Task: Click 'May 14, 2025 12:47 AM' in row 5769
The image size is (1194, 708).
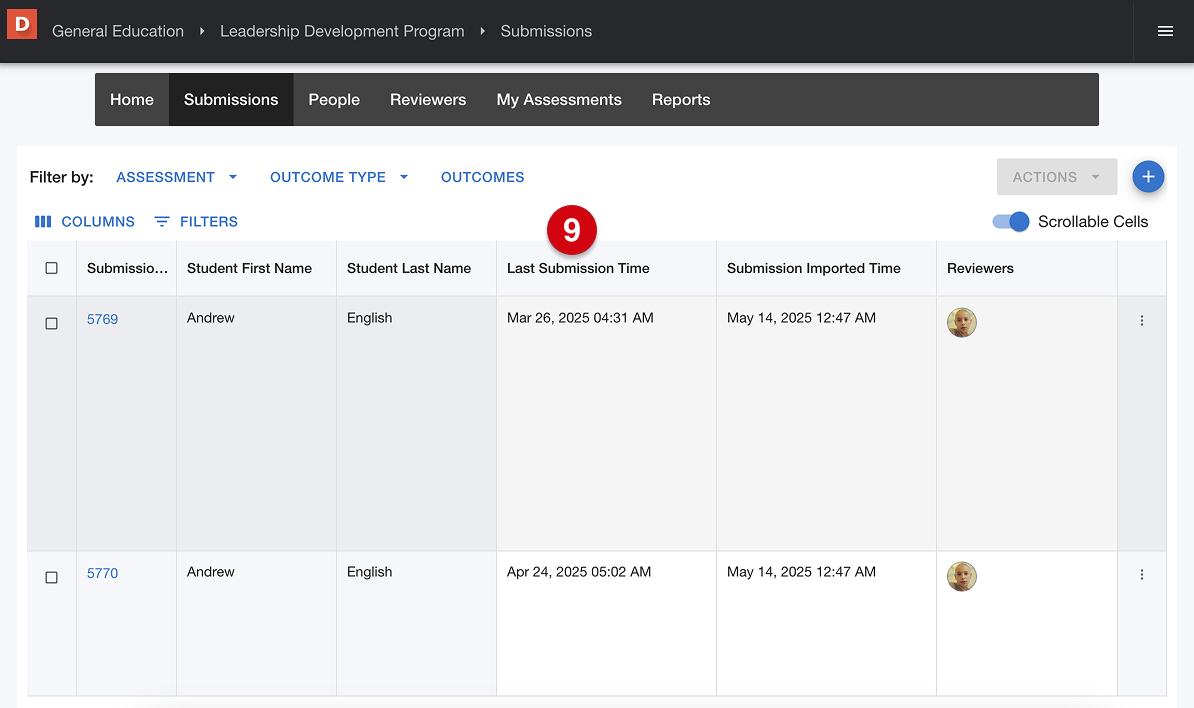Action: (x=801, y=318)
